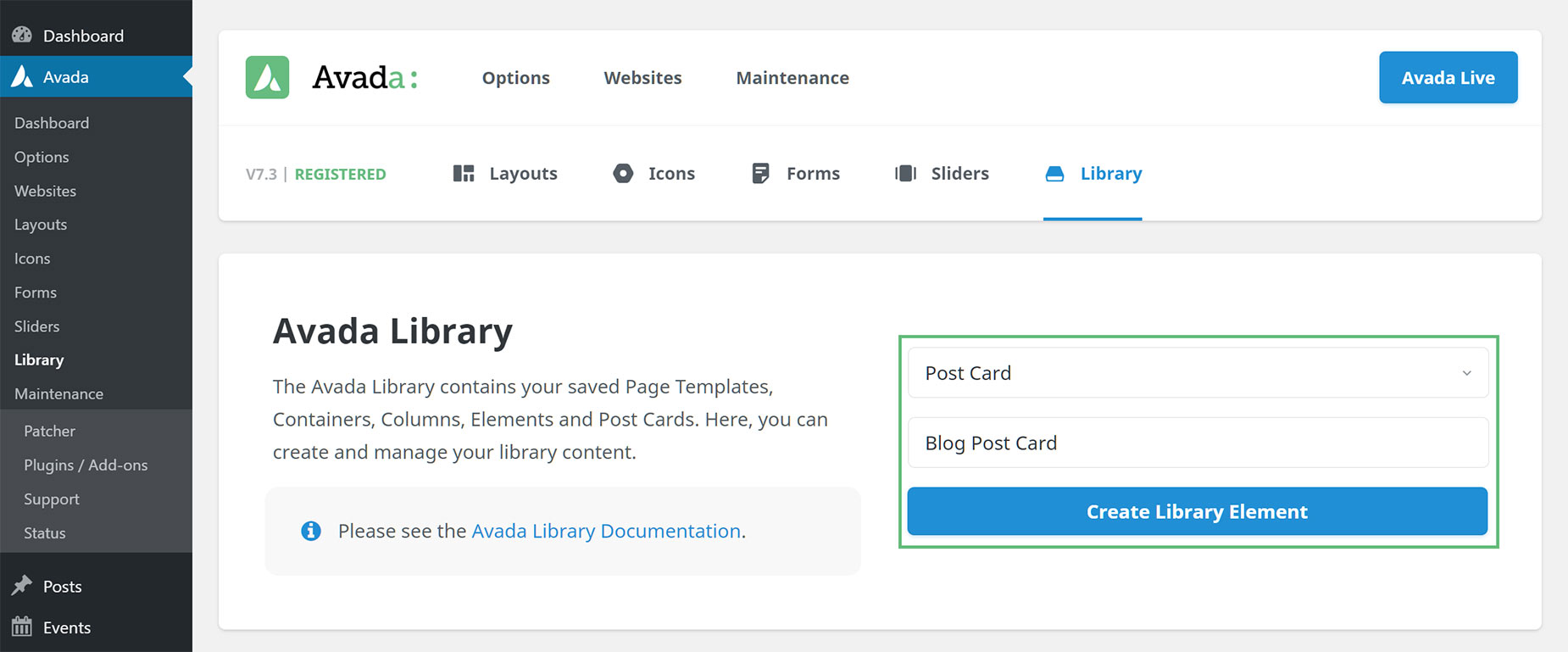Click the dropdown chevron arrow
Screen dimensions: 1568x652
pyautogui.click(x=1466, y=373)
